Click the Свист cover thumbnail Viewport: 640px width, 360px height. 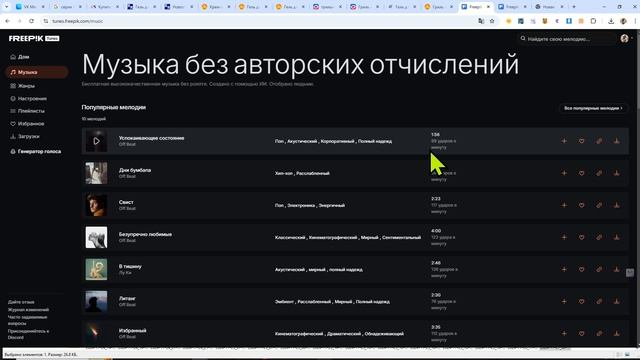96,205
